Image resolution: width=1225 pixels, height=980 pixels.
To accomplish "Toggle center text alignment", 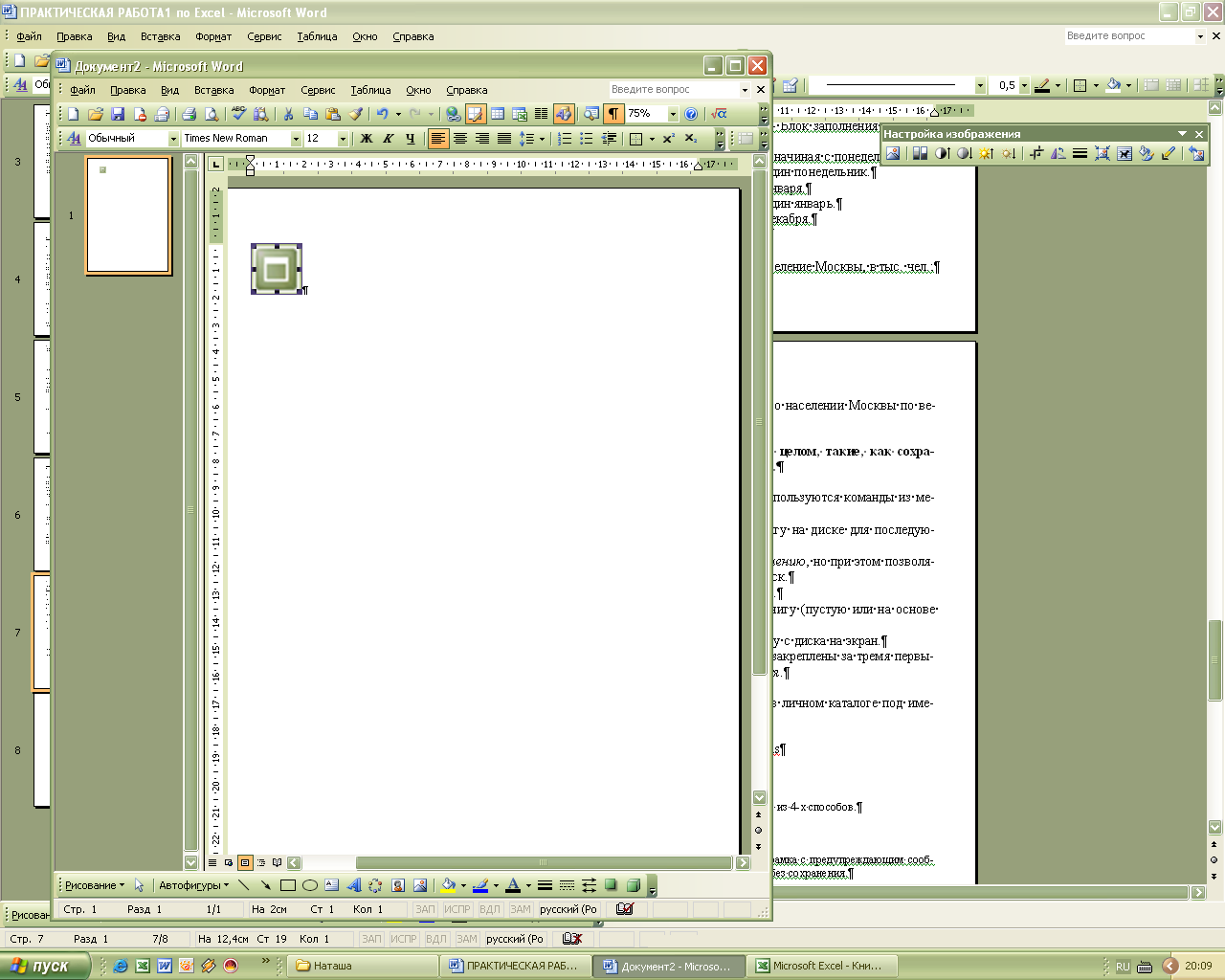I will pyautogui.click(x=459, y=139).
